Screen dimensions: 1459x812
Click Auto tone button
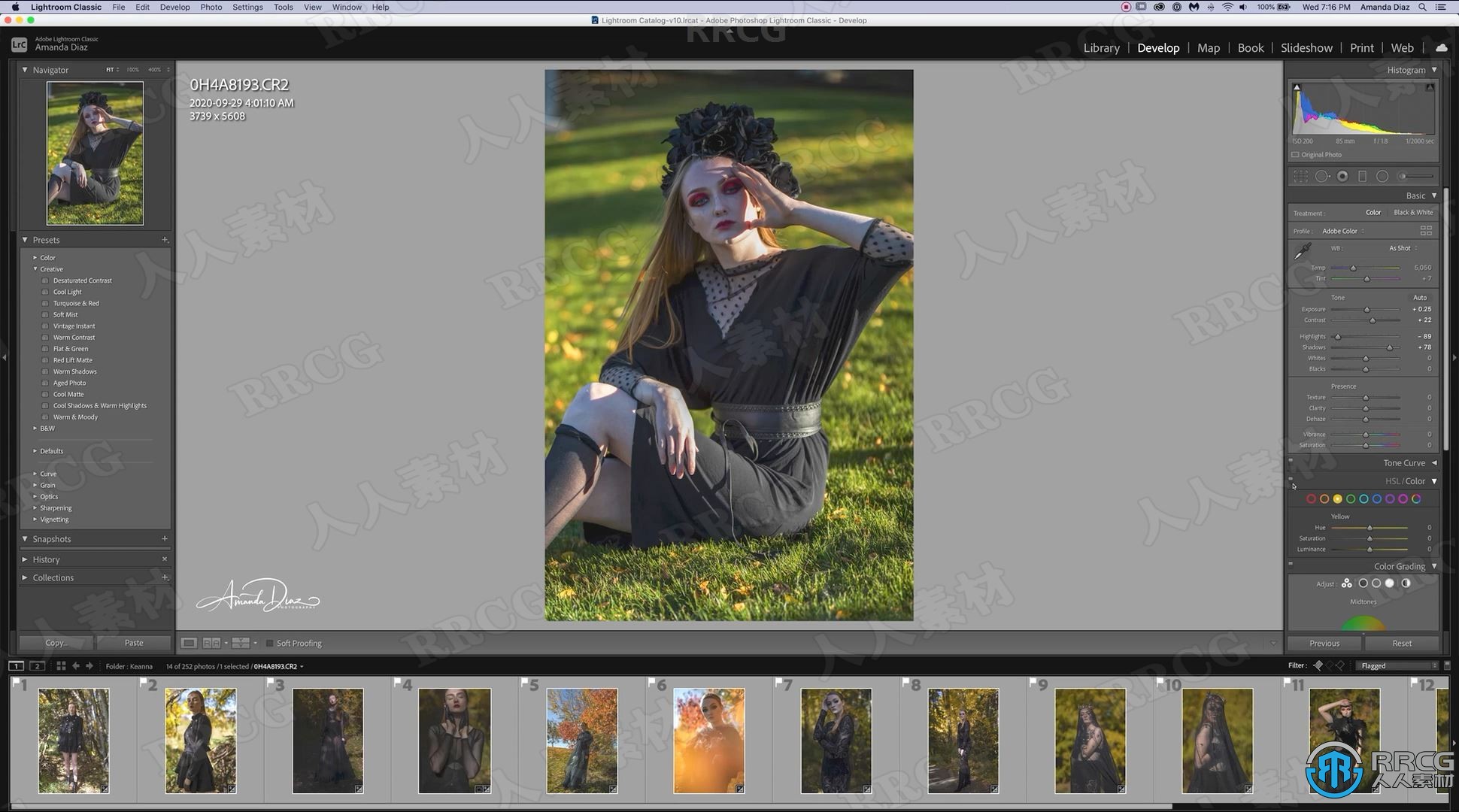(x=1419, y=298)
